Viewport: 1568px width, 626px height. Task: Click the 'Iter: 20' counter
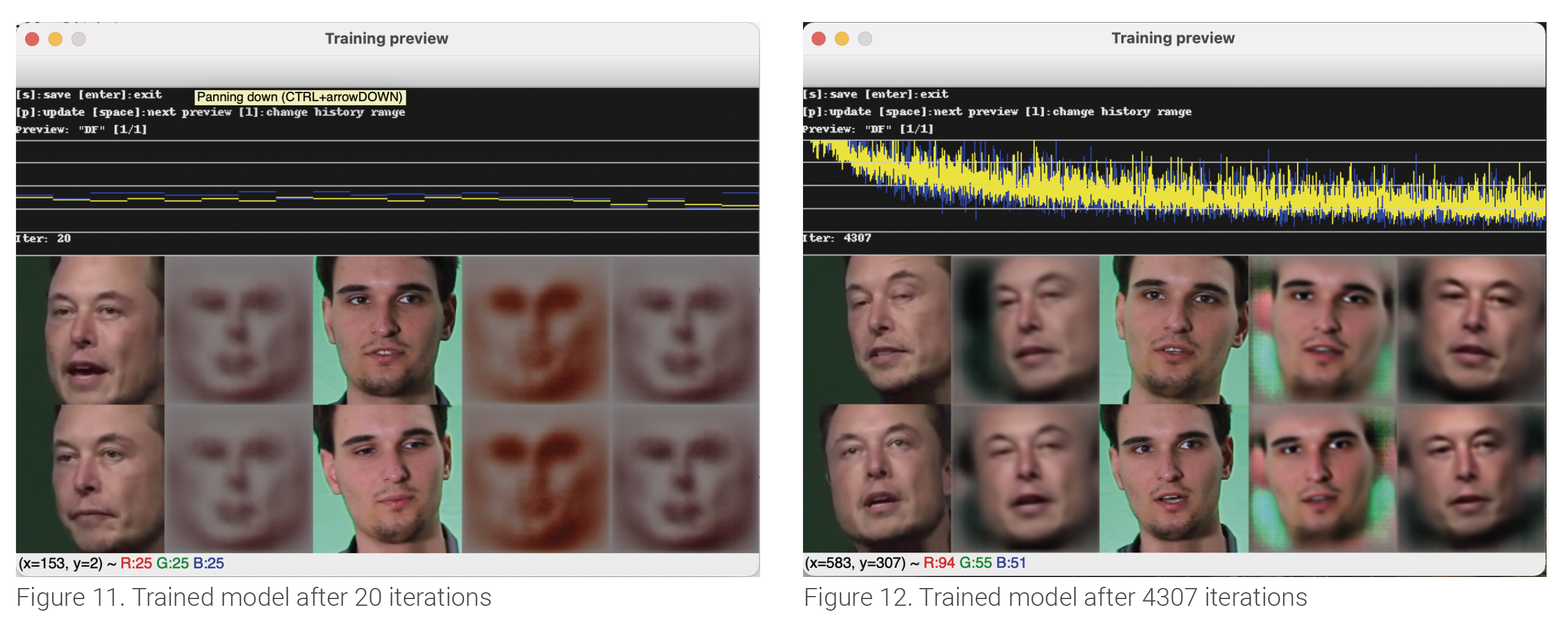coord(44,238)
